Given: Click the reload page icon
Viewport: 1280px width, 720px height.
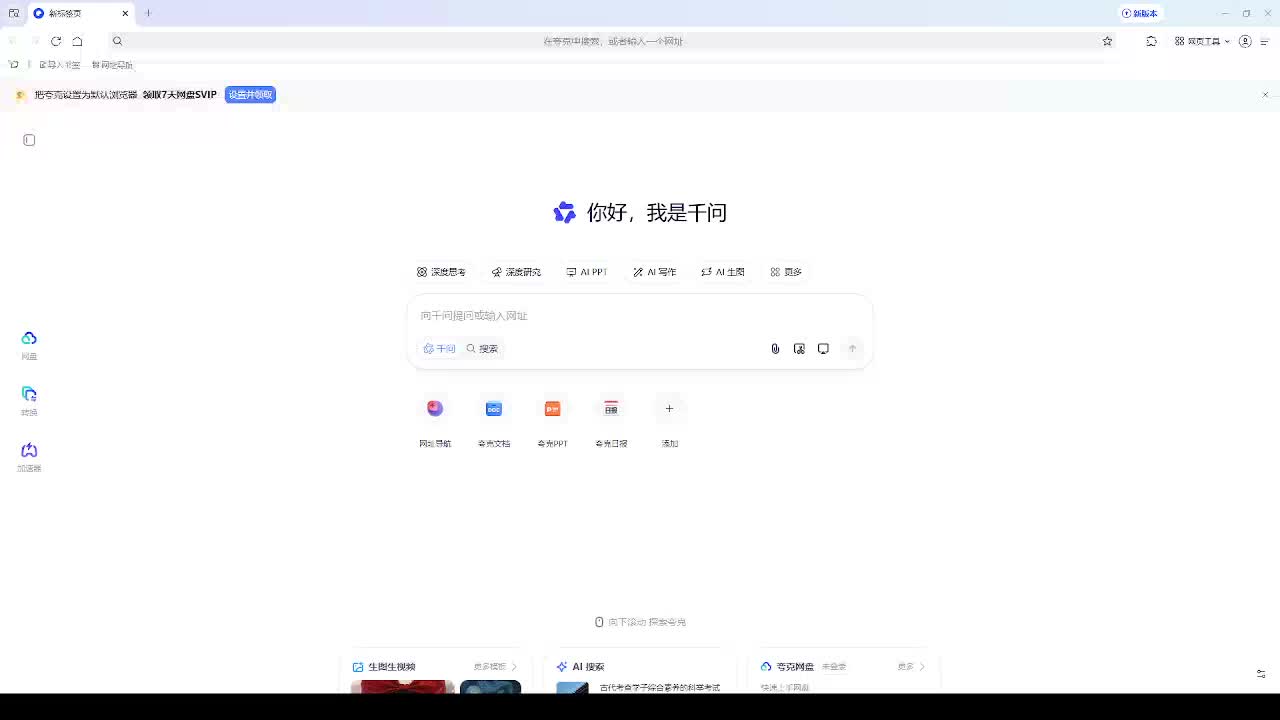Looking at the screenshot, I should pos(56,41).
